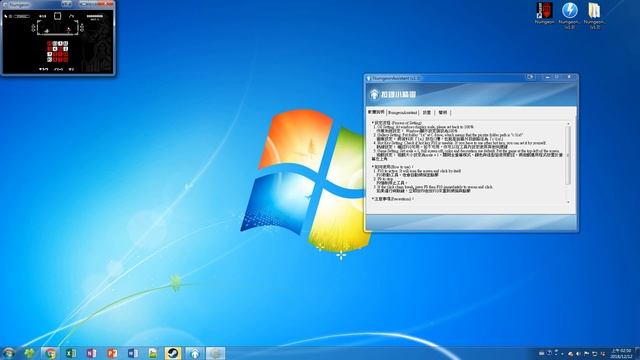Select the gray app button after assistant in taskbar
The height and width of the screenshot is (360, 640).
pyautogui.click(x=216, y=353)
